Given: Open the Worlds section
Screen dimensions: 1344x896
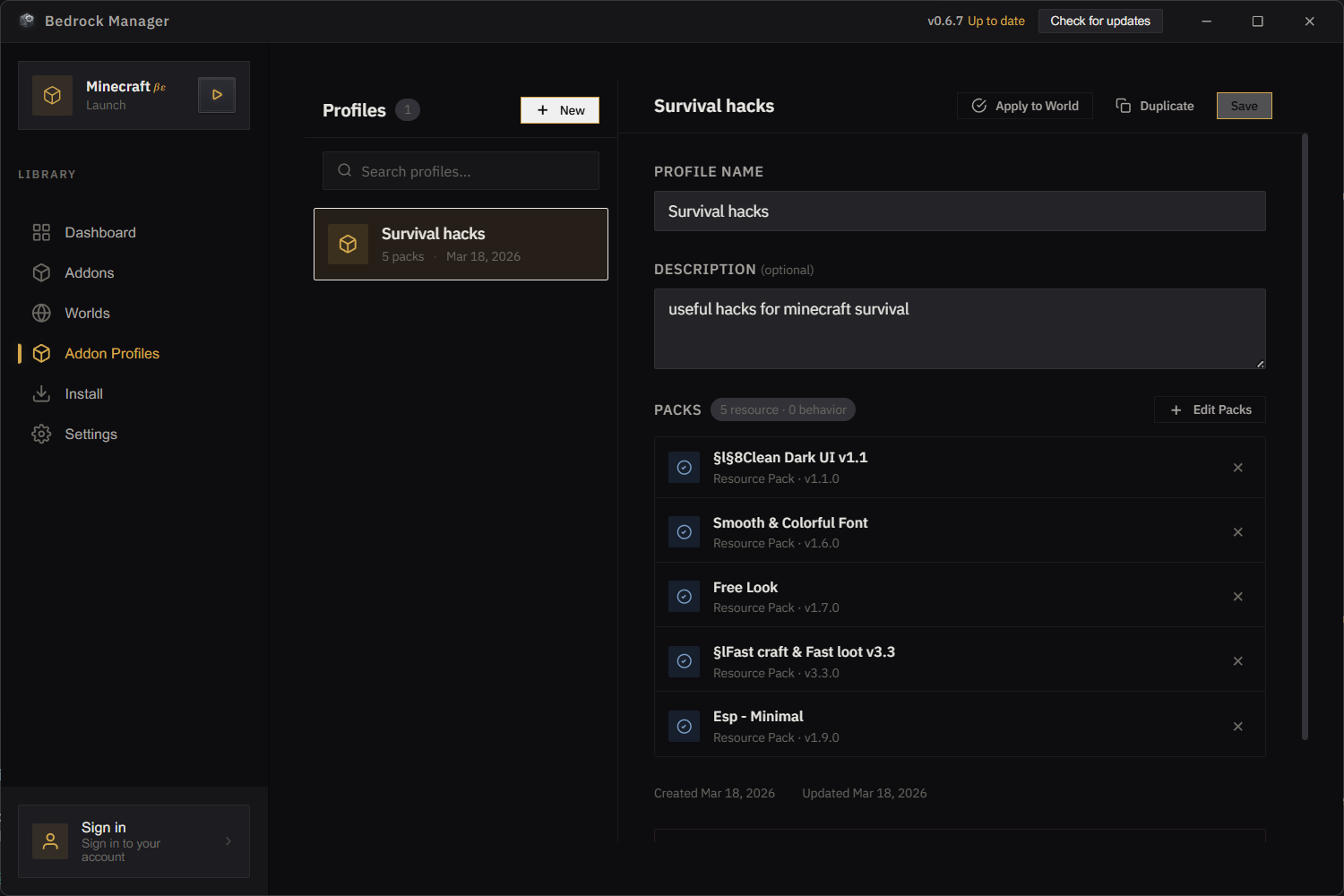Looking at the screenshot, I should [41, 313].
